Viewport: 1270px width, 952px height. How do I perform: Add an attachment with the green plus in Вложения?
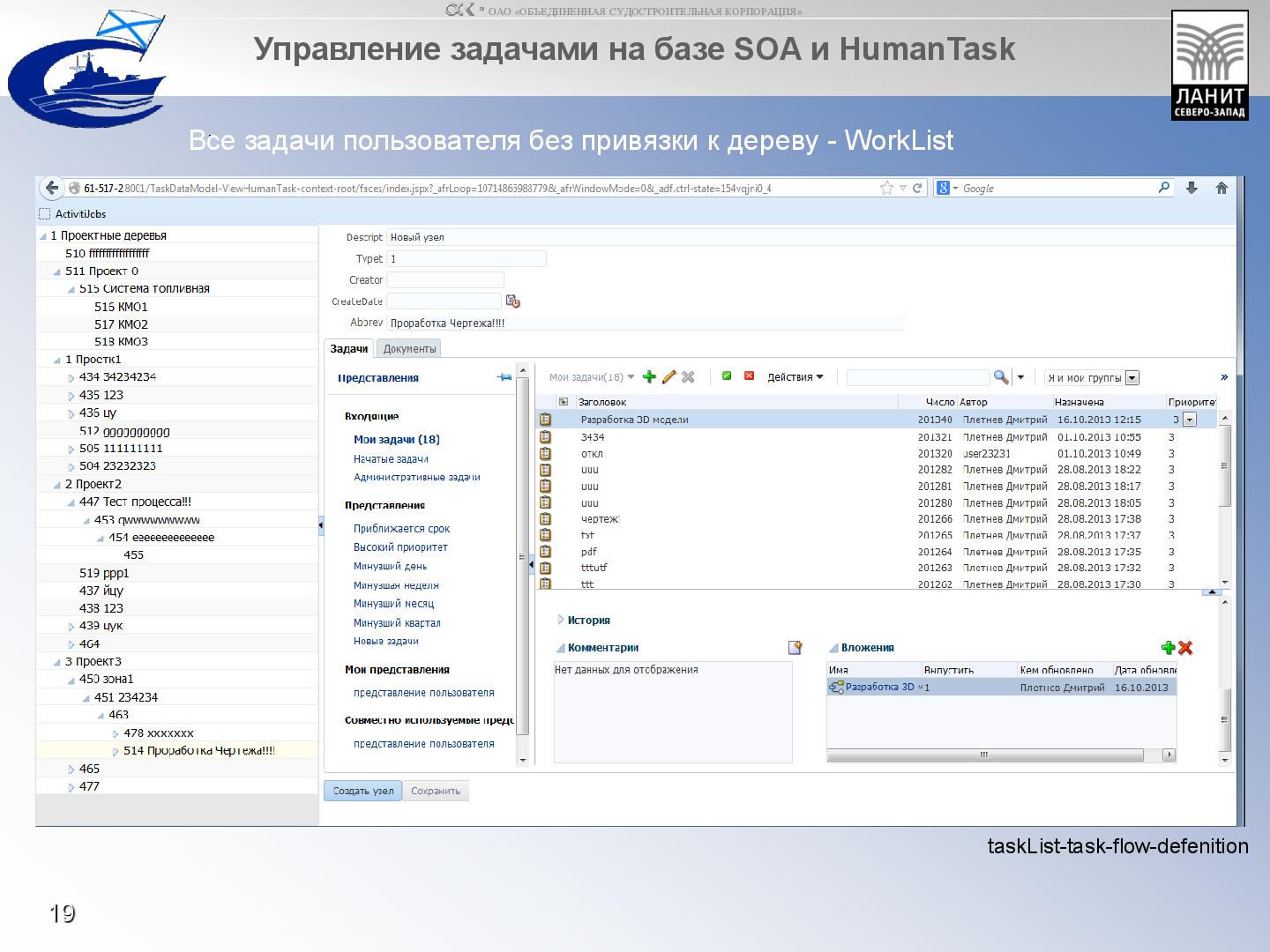tap(1168, 647)
